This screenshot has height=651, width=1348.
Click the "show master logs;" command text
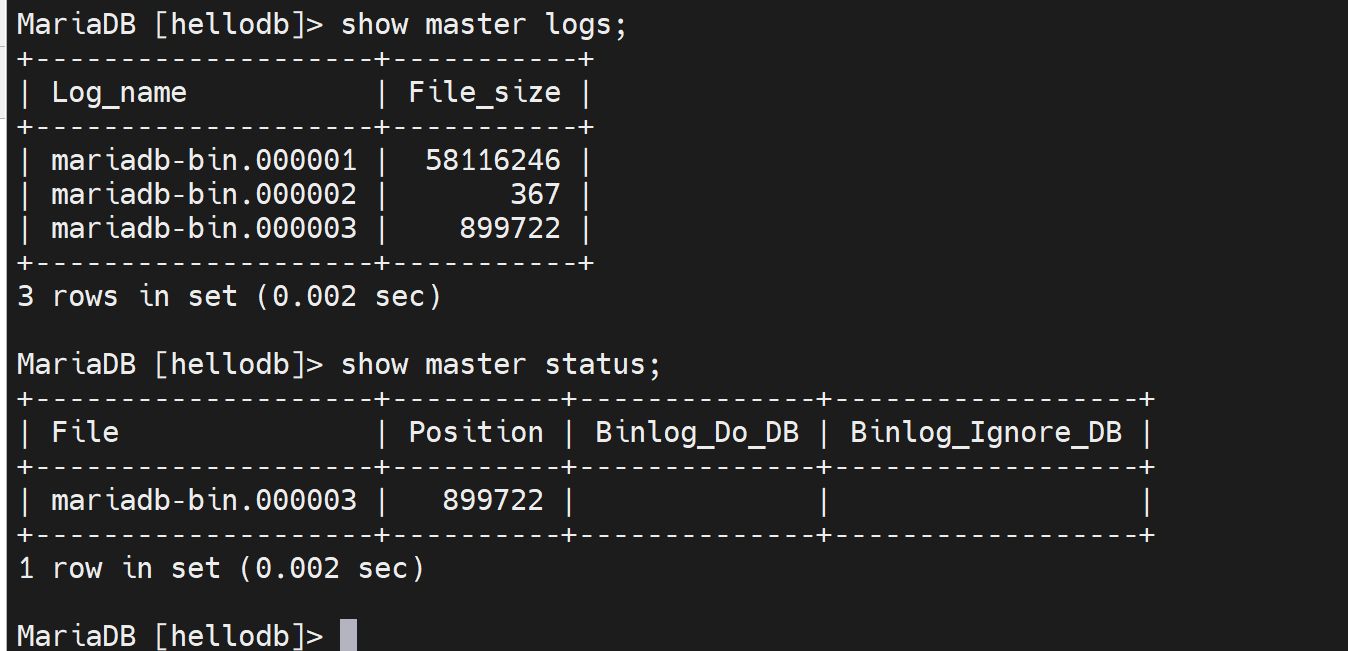(483, 25)
